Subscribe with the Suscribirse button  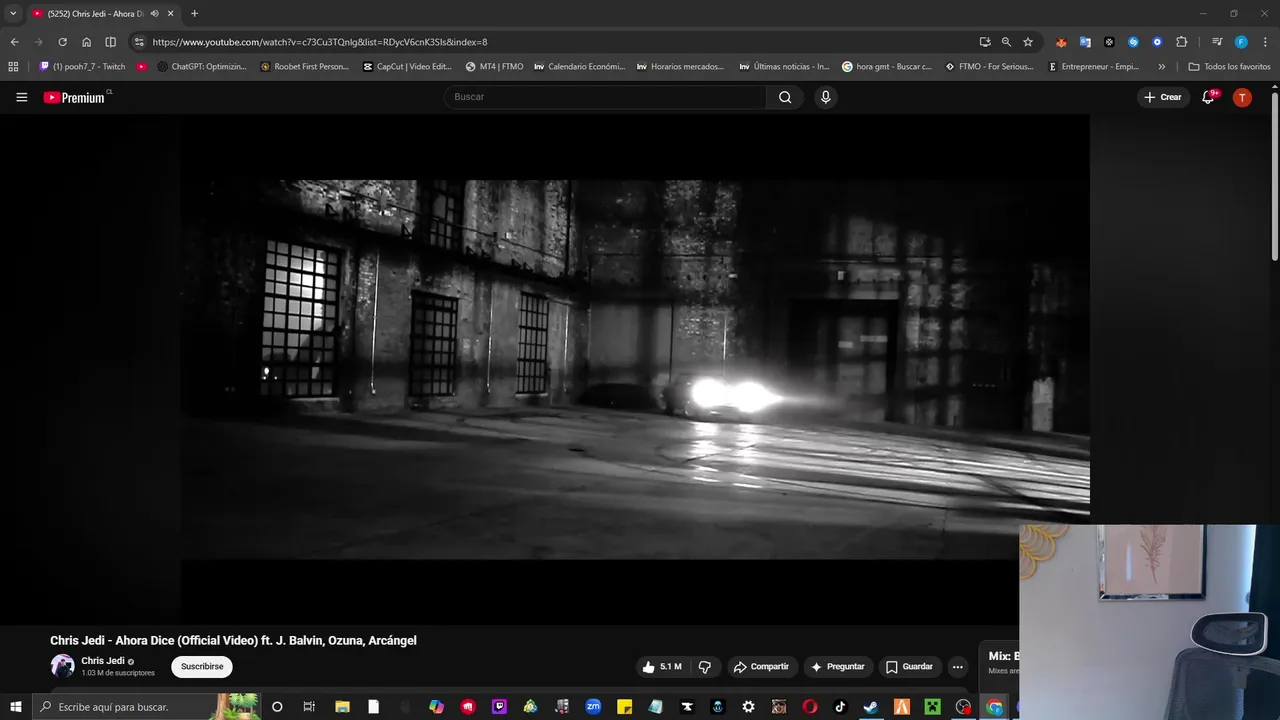(x=202, y=667)
